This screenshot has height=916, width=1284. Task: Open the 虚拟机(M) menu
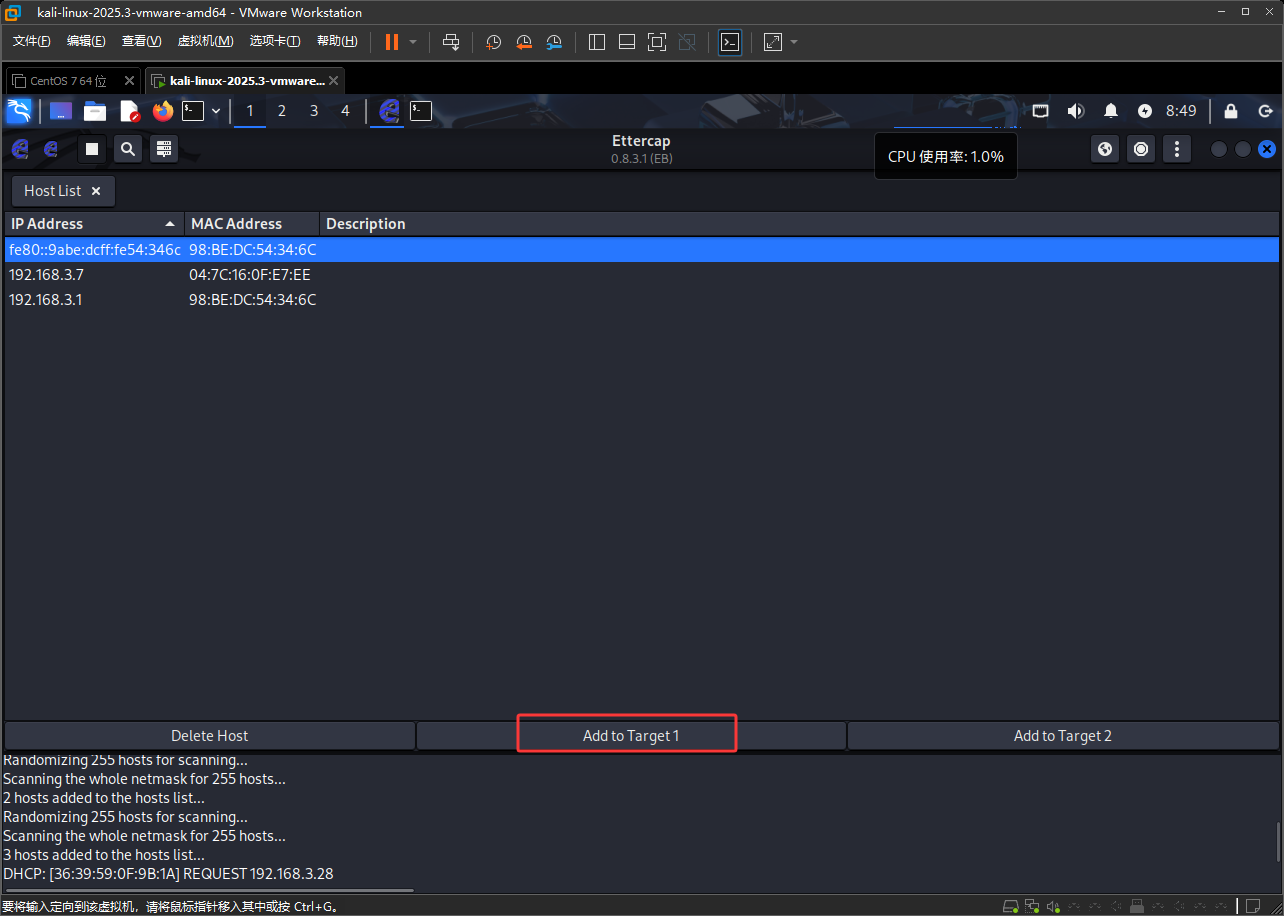[205, 41]
